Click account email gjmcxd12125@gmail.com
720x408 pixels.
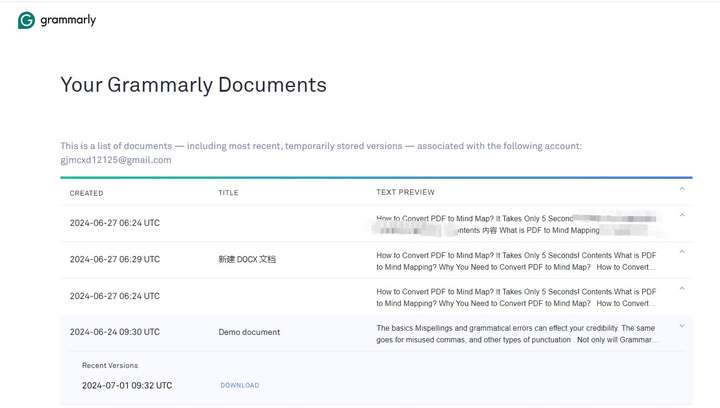[x=116, y=160]
